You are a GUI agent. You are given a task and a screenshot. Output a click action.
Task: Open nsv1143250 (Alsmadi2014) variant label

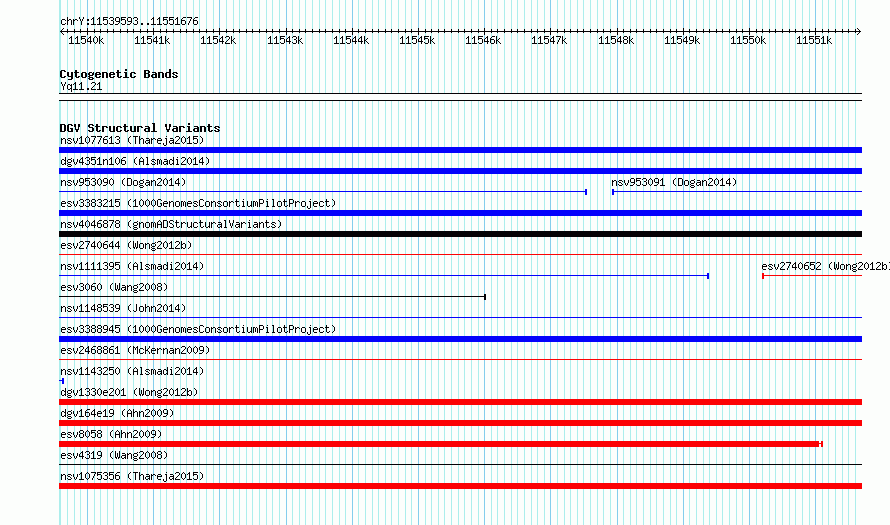(132, 371)
